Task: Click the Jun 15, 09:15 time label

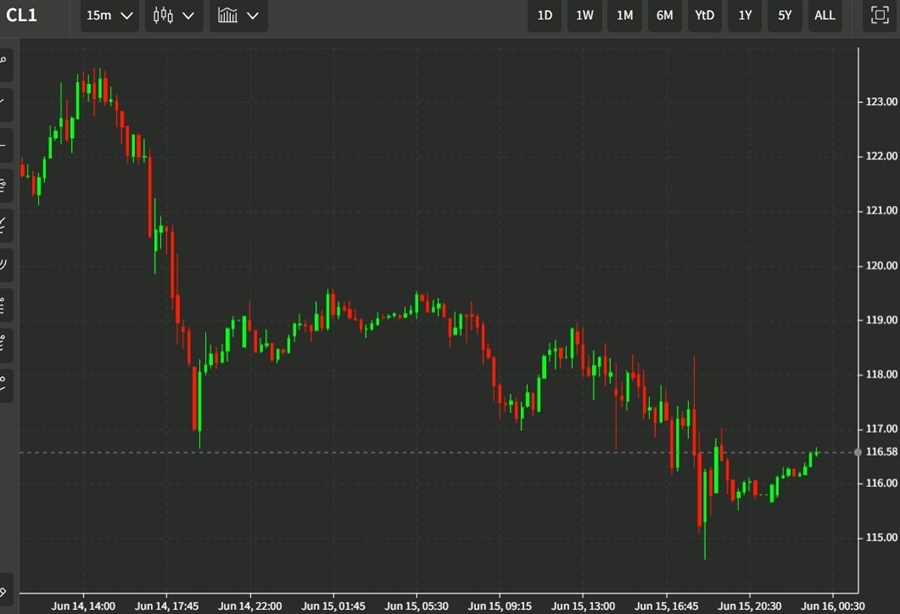Action: pyautogui.click(x=500, y=606)
